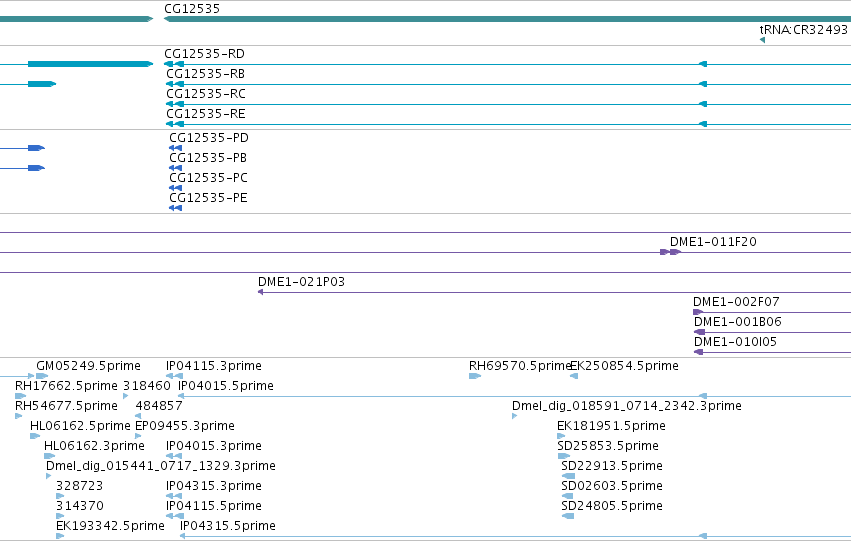Click the DME1-010I05 clone label

click(735, 342)
